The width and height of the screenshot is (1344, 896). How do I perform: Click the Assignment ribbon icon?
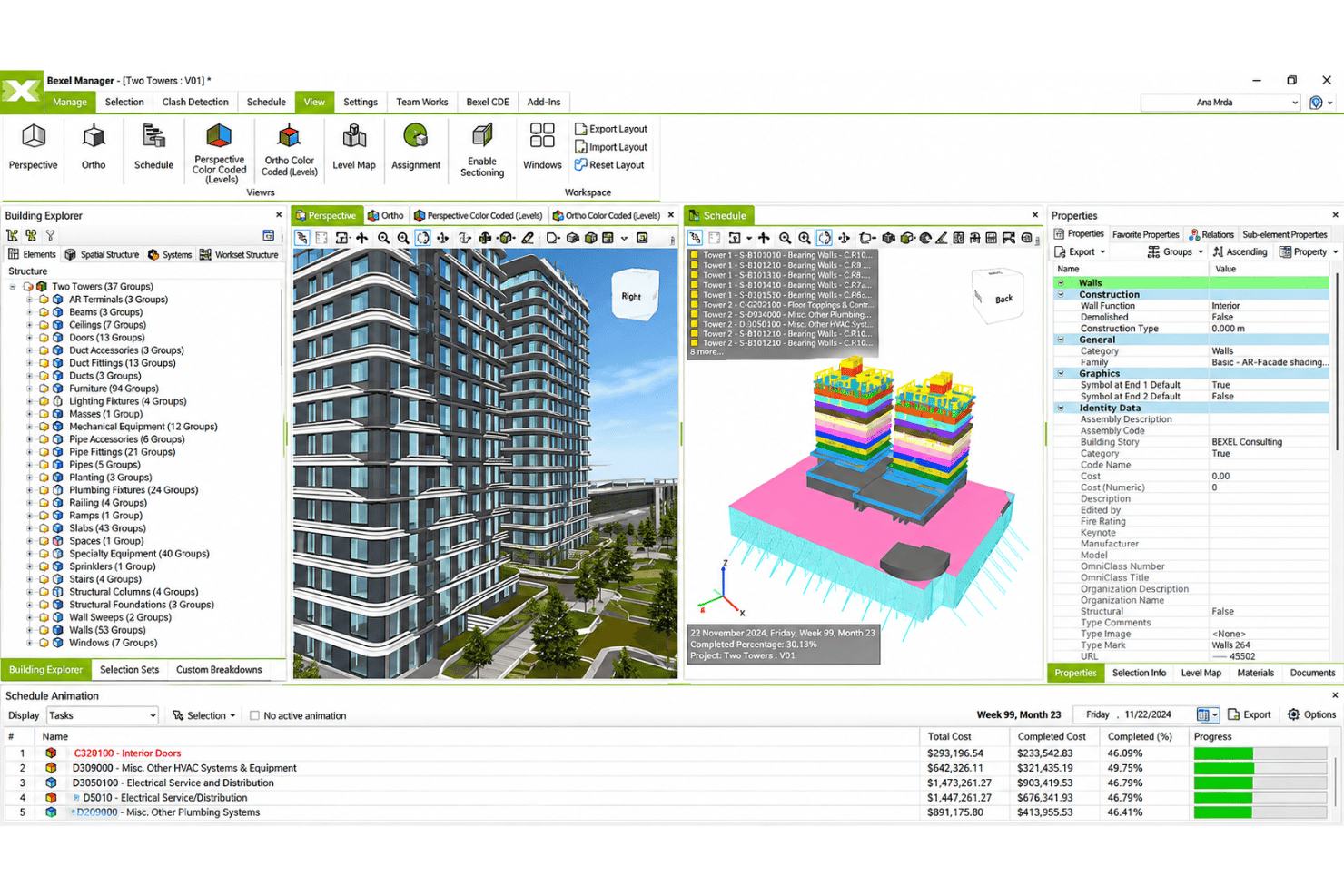[416, 147]
